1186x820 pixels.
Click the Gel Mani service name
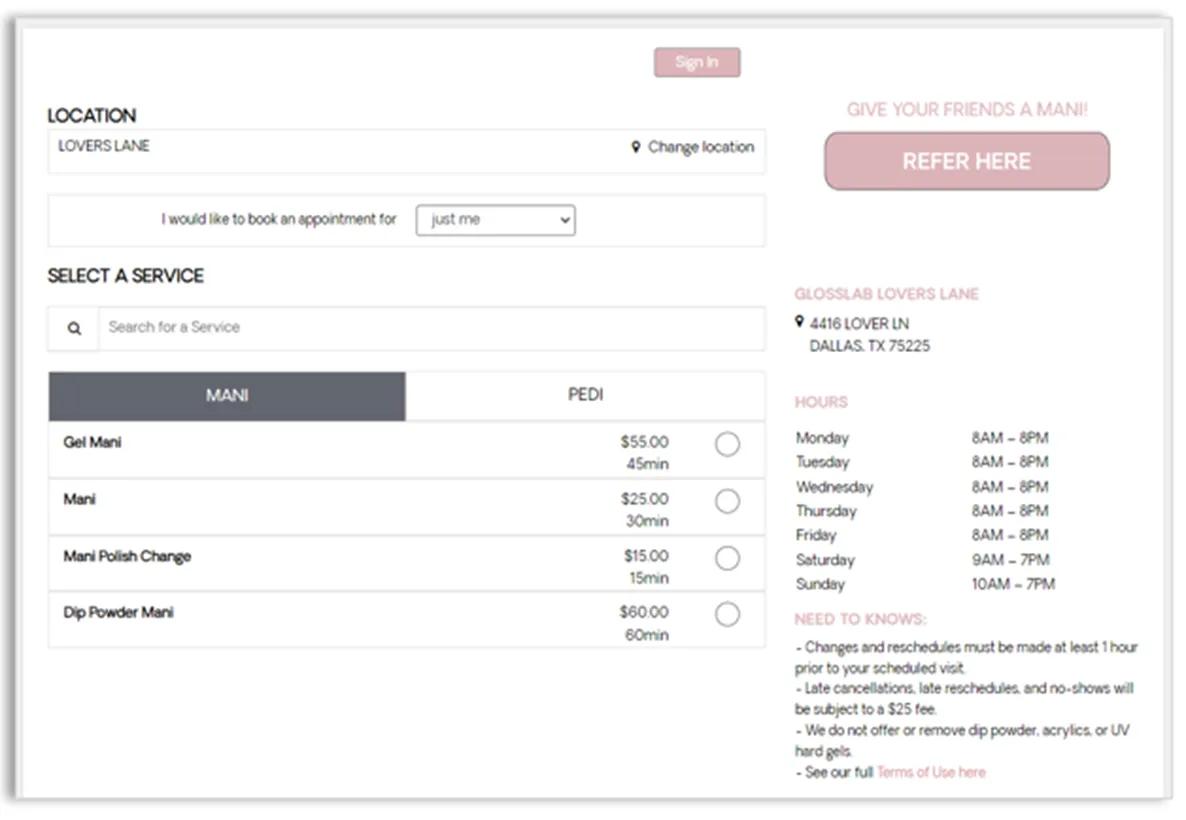(93, 442)
